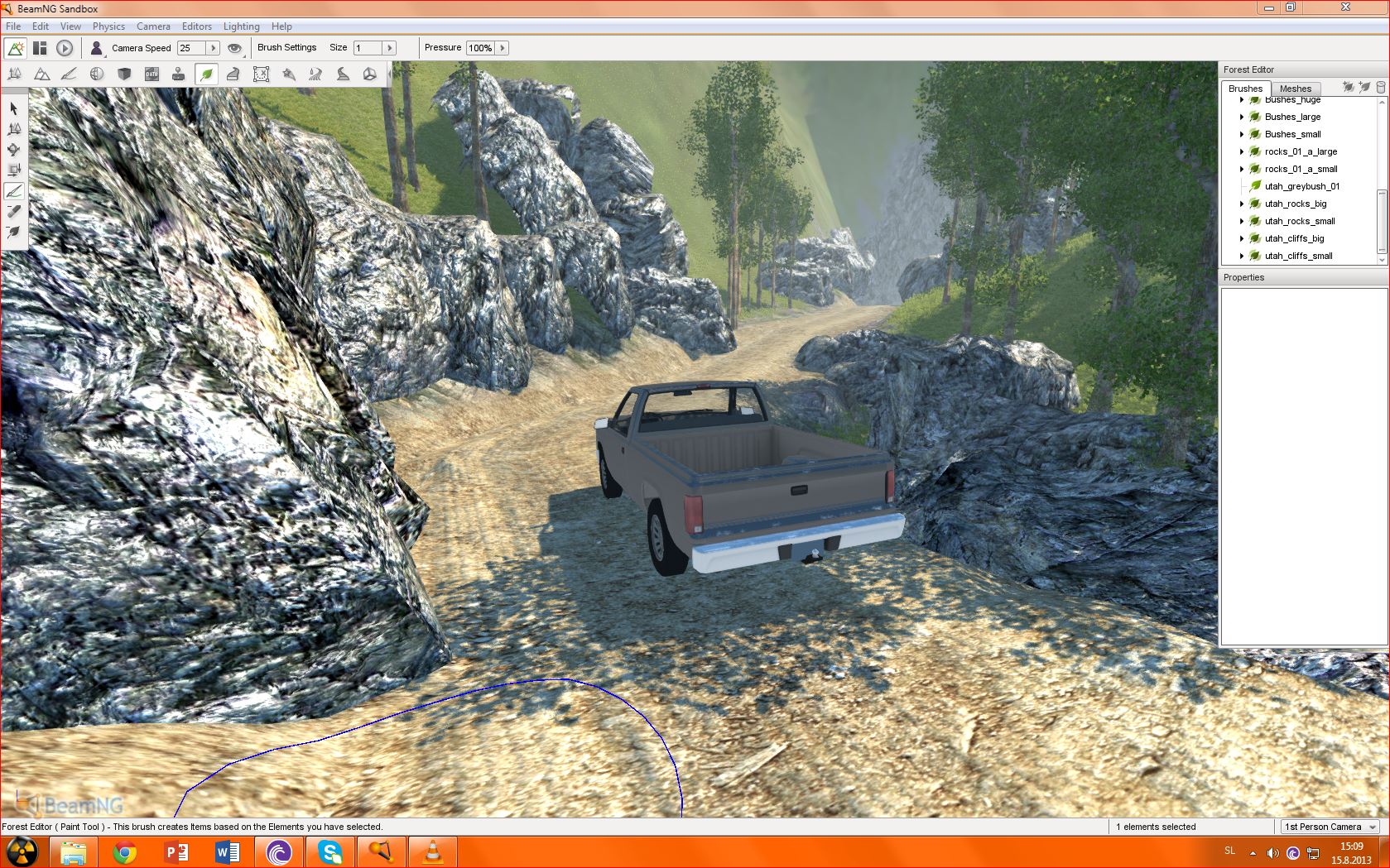Open the Lighting menu
This screenshot has height=868, width=1390.
pos(241,26)
